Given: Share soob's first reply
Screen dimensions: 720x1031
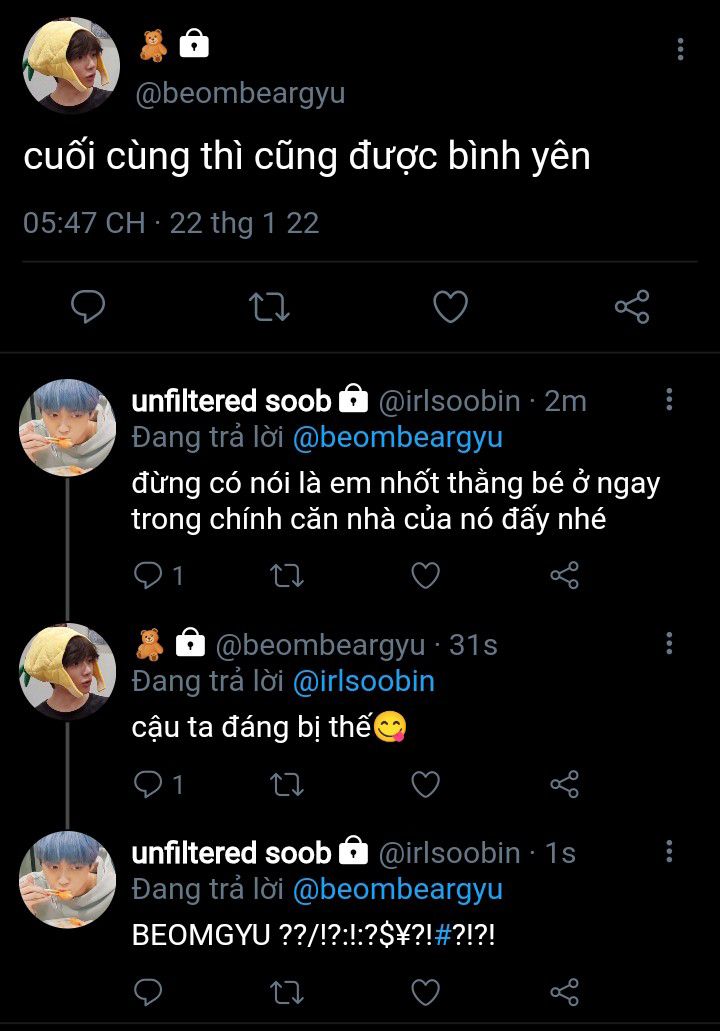Looking at the screenshot, I should pyautogui.click(x=565, y=575).
